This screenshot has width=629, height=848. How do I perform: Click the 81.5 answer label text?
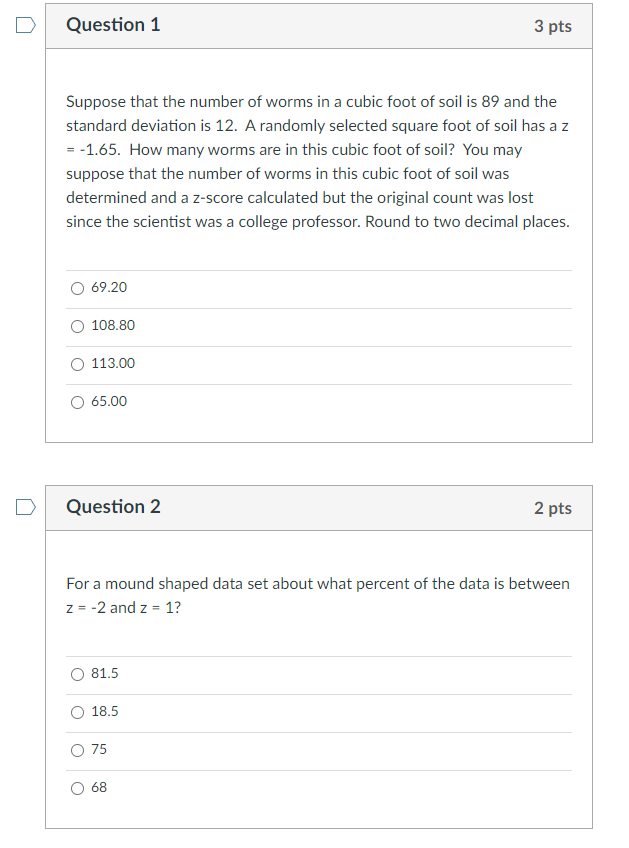104,673
